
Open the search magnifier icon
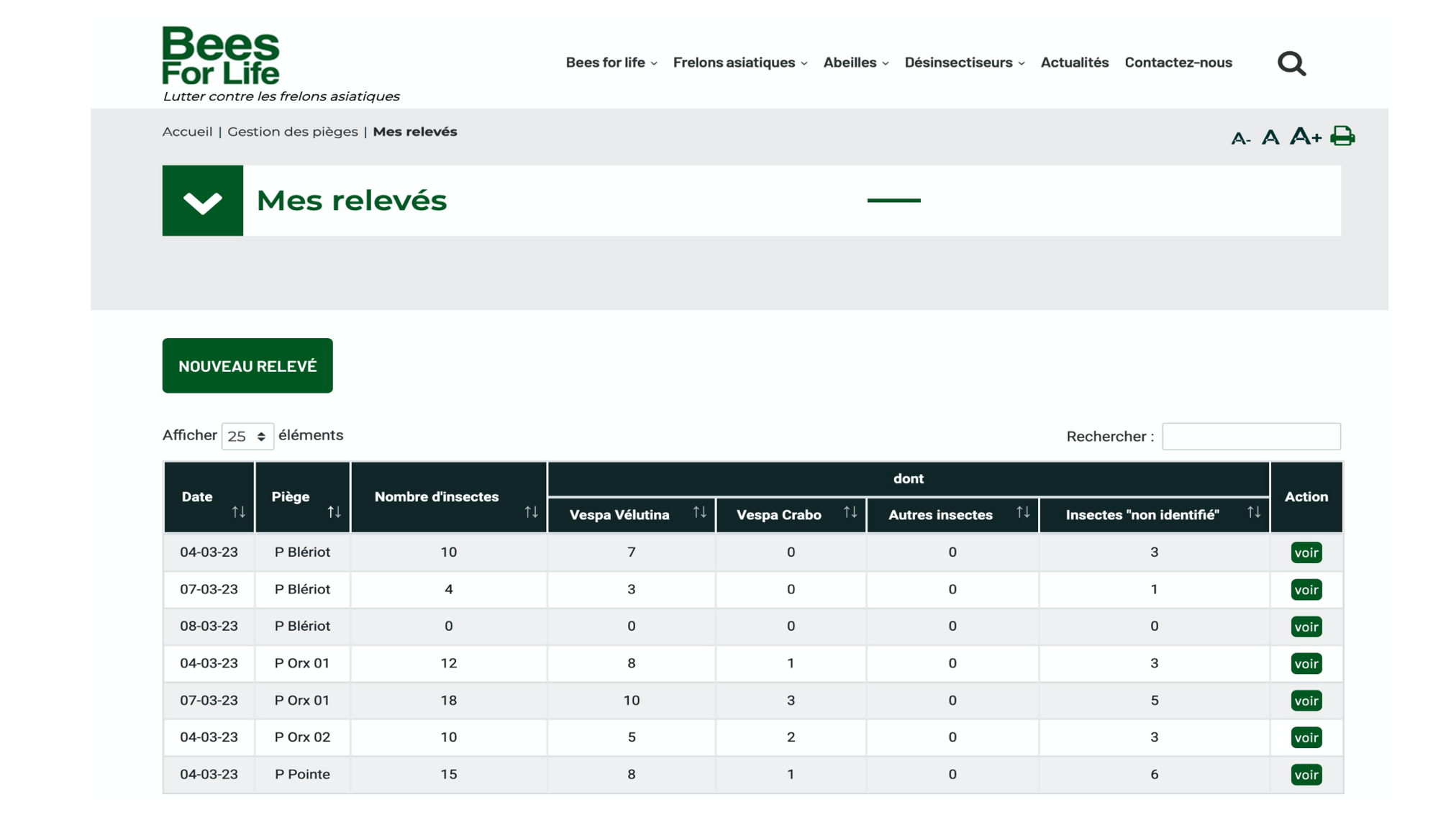(x=1291, y=63)
